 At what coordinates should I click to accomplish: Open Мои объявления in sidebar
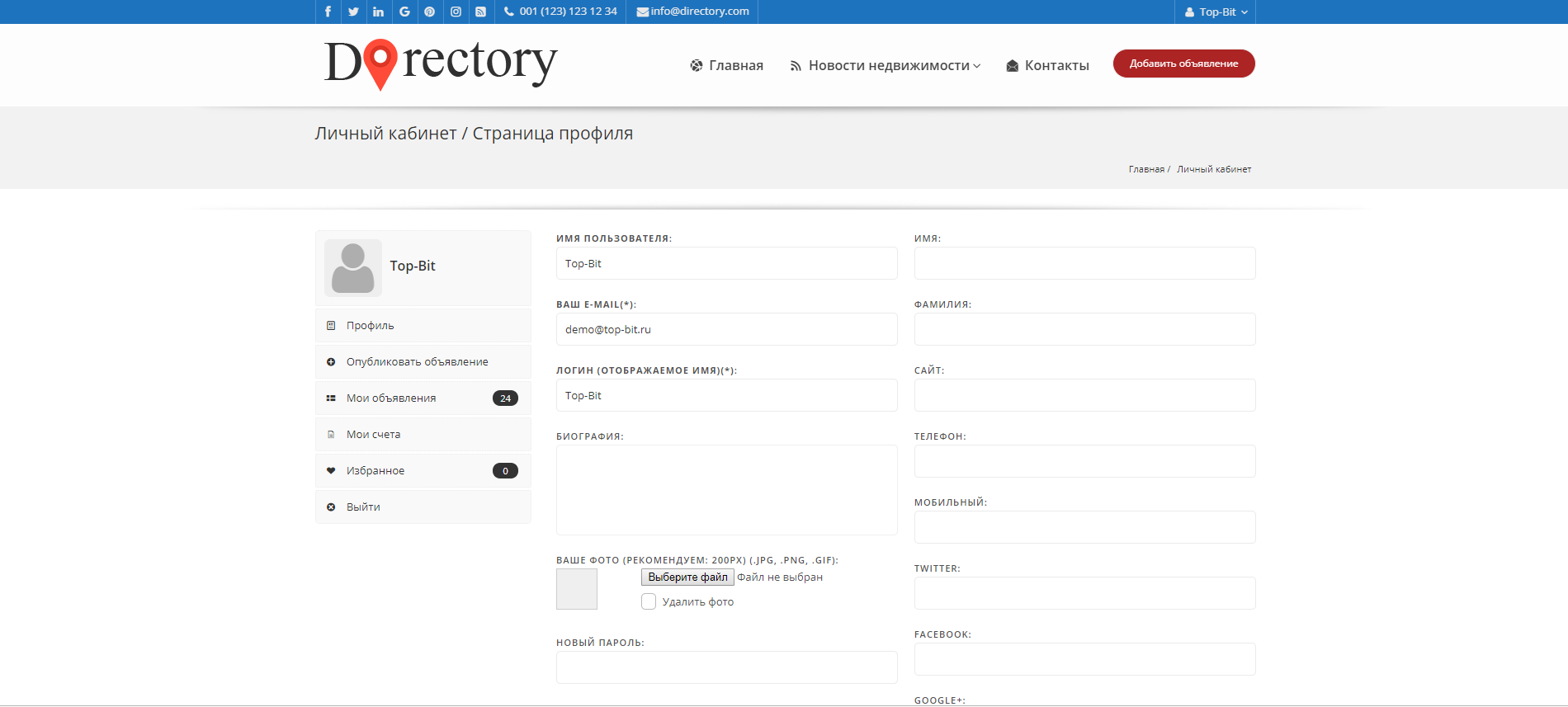423,398
